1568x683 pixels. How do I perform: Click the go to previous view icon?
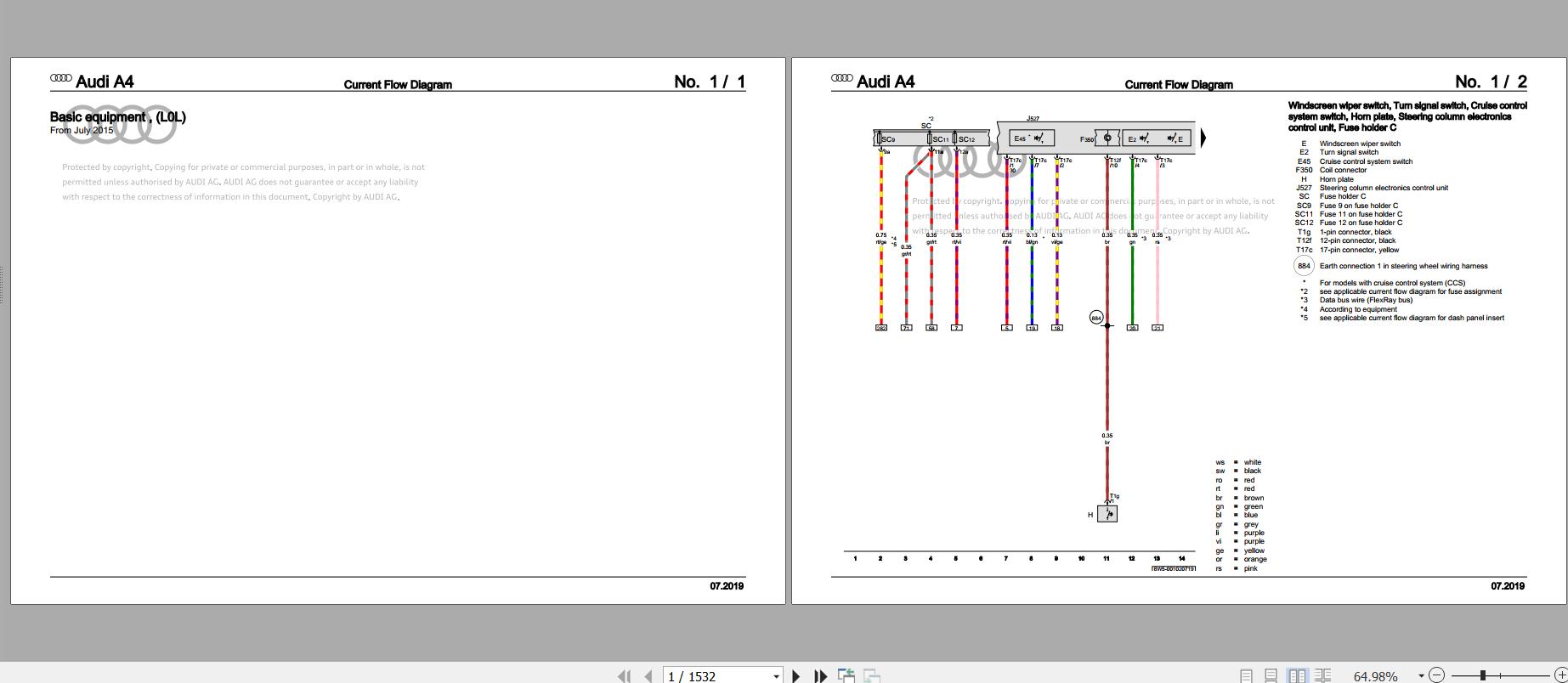(x=846, y=675)
